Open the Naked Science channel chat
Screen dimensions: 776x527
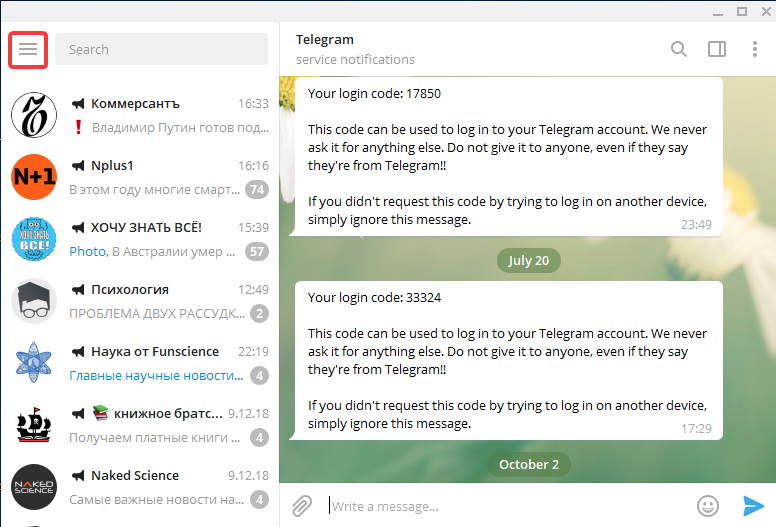coord(140,487)
